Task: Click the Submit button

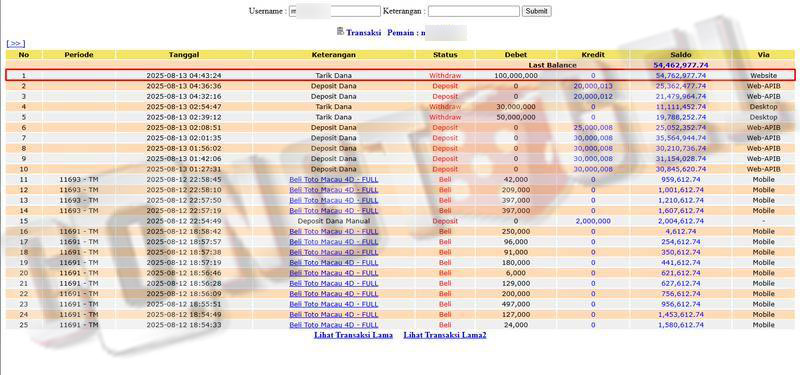Action: 536,11
